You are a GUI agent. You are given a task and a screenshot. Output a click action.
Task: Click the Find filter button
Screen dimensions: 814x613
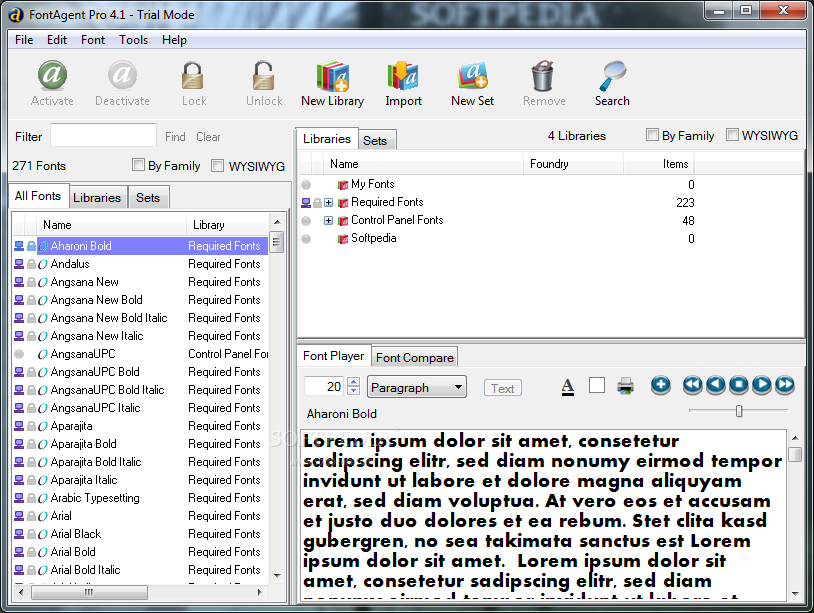coord(175,137)
